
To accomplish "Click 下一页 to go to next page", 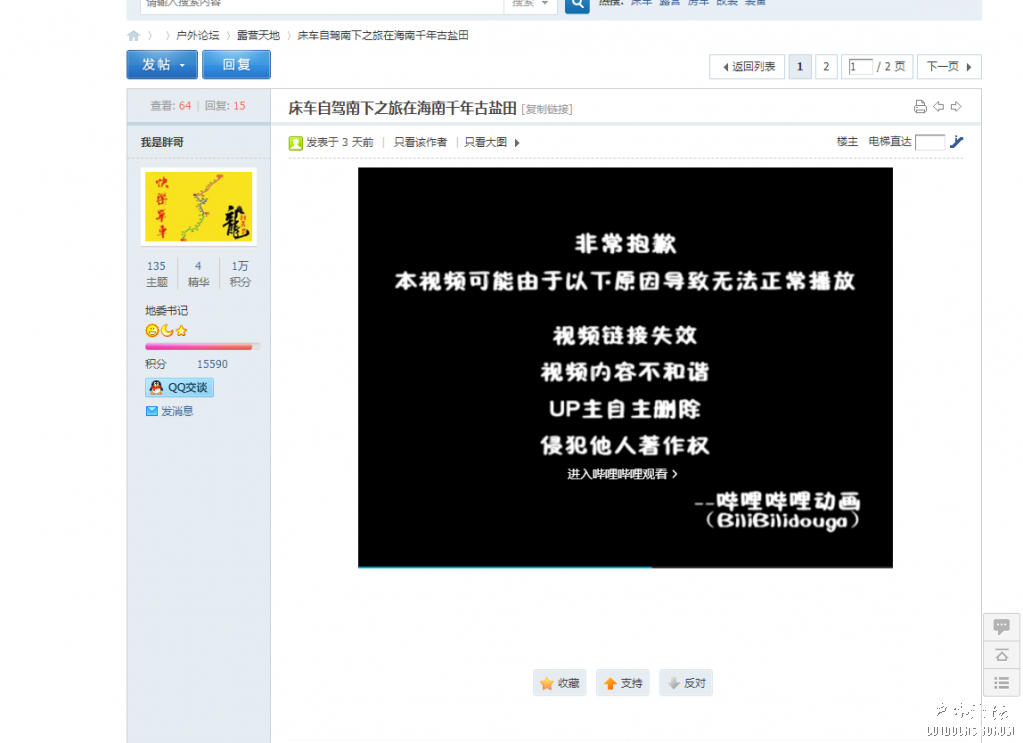I will pos(949,67).
